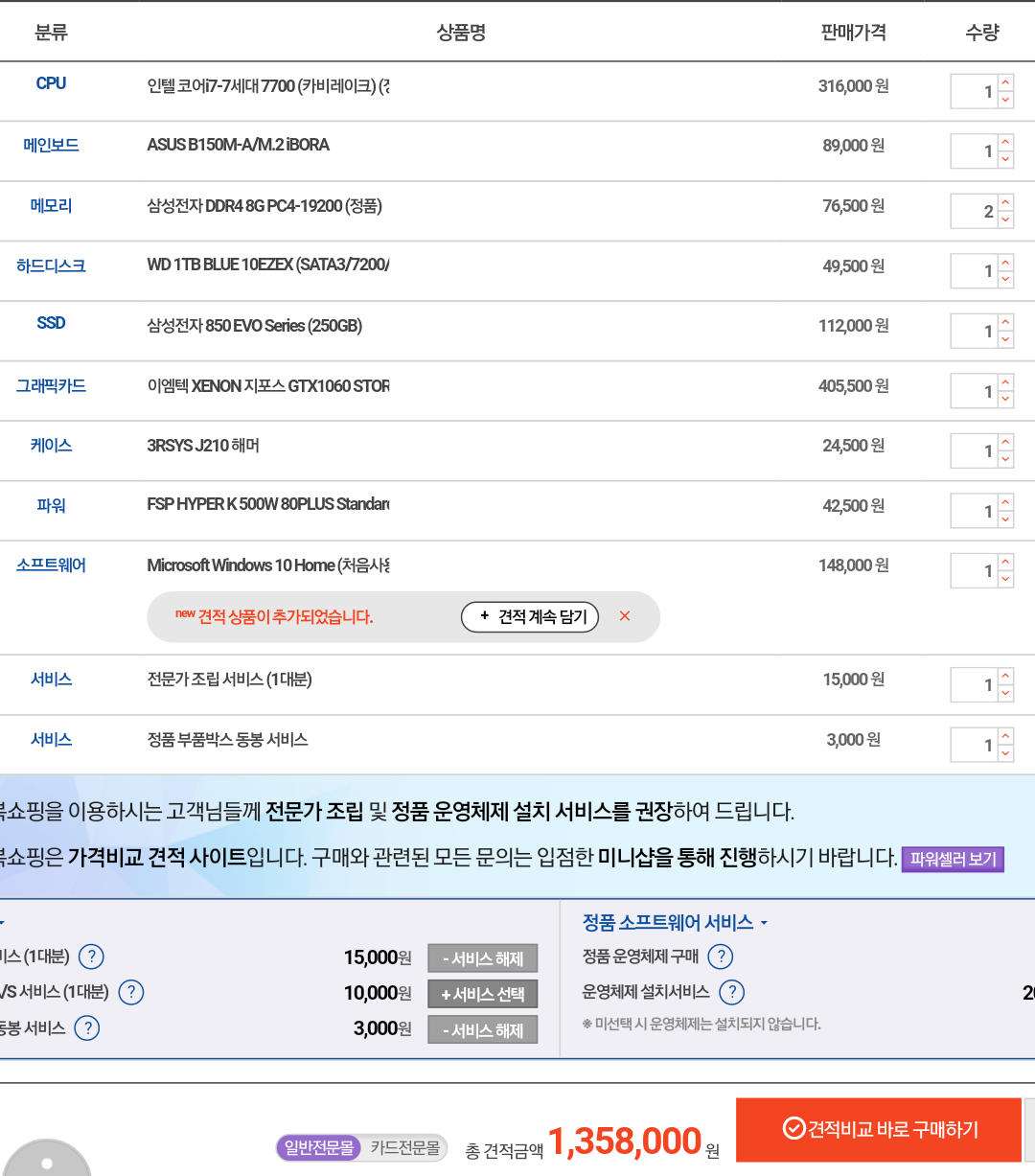Decrease 하드디스크 quantity with down arrow

click(x=1005, y=279)
